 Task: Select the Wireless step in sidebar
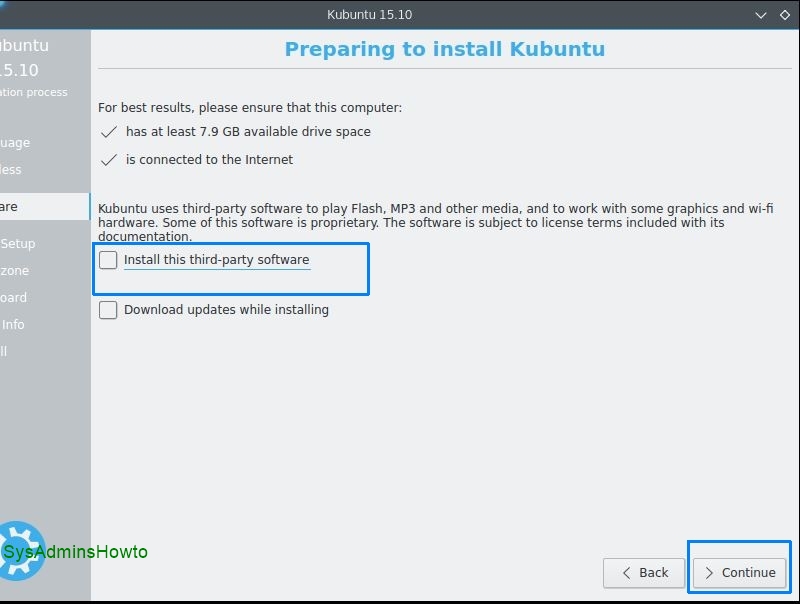[11, 170]
